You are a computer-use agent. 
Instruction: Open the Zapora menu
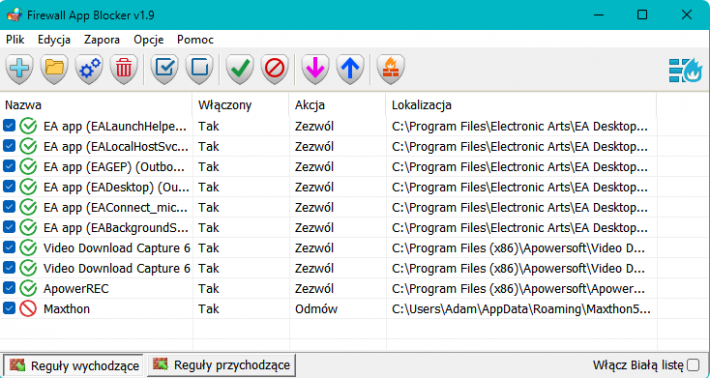coord(102,40)
